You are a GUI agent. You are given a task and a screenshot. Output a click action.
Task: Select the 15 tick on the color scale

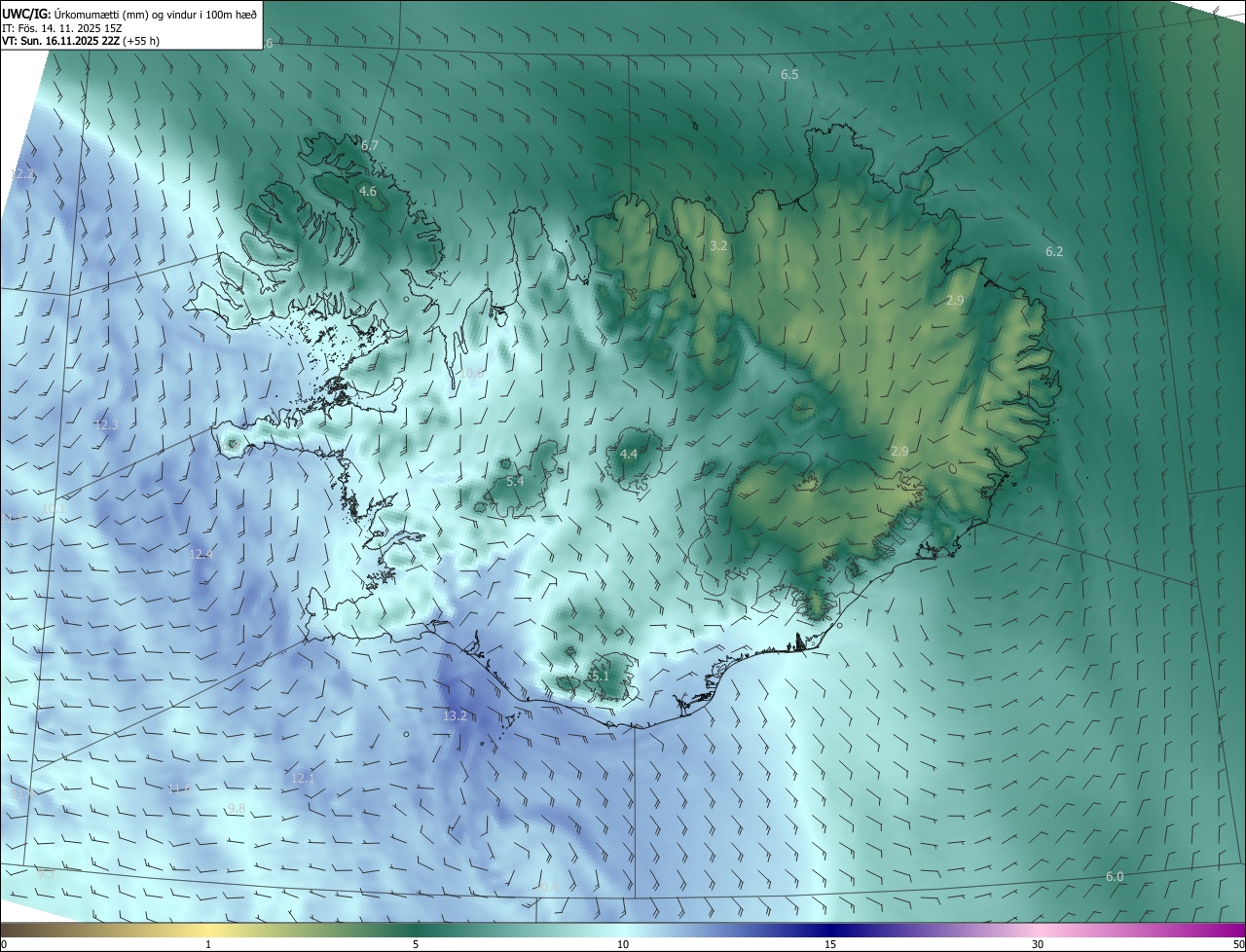pos(830,944)
